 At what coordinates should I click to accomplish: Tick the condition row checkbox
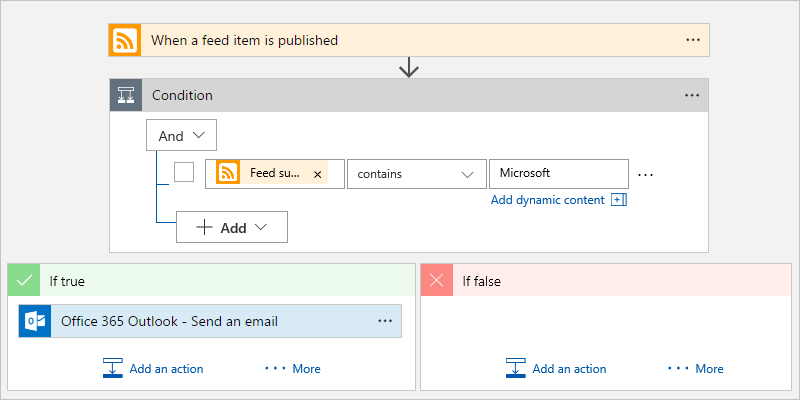[184, 172]
